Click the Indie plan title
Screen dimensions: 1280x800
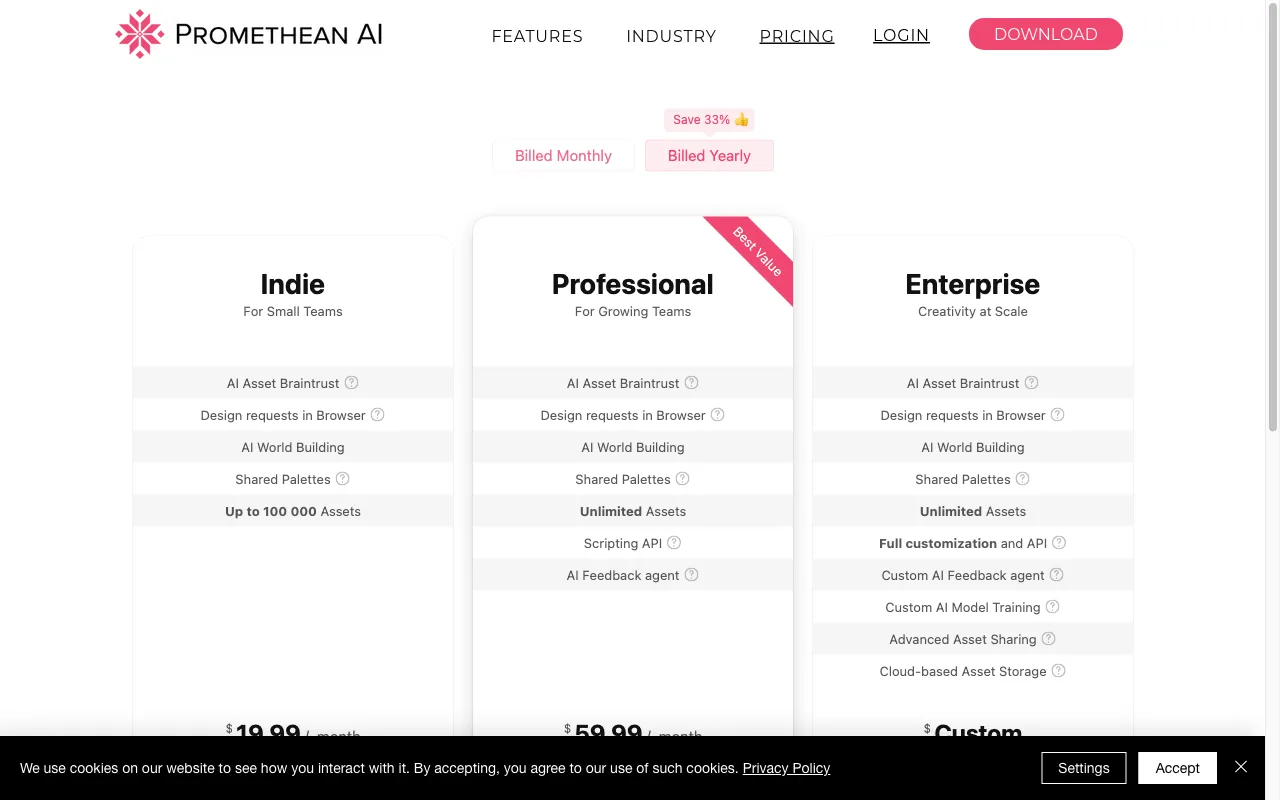click(x=293, y=284)
